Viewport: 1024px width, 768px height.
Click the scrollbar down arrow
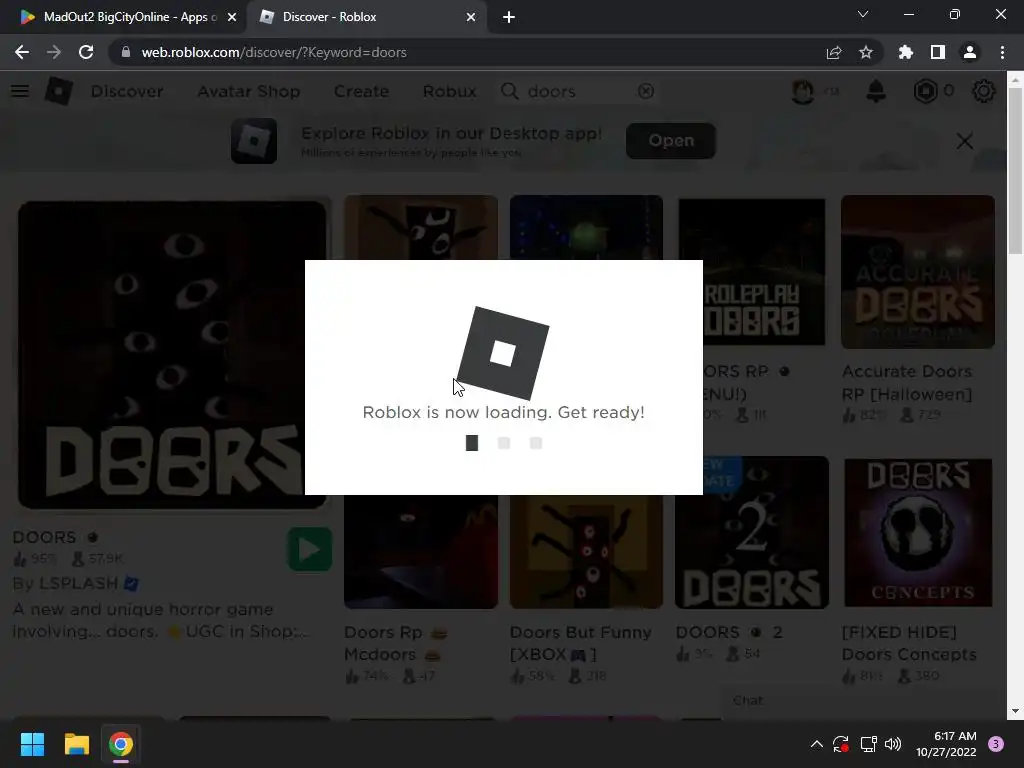(1015, 711)
